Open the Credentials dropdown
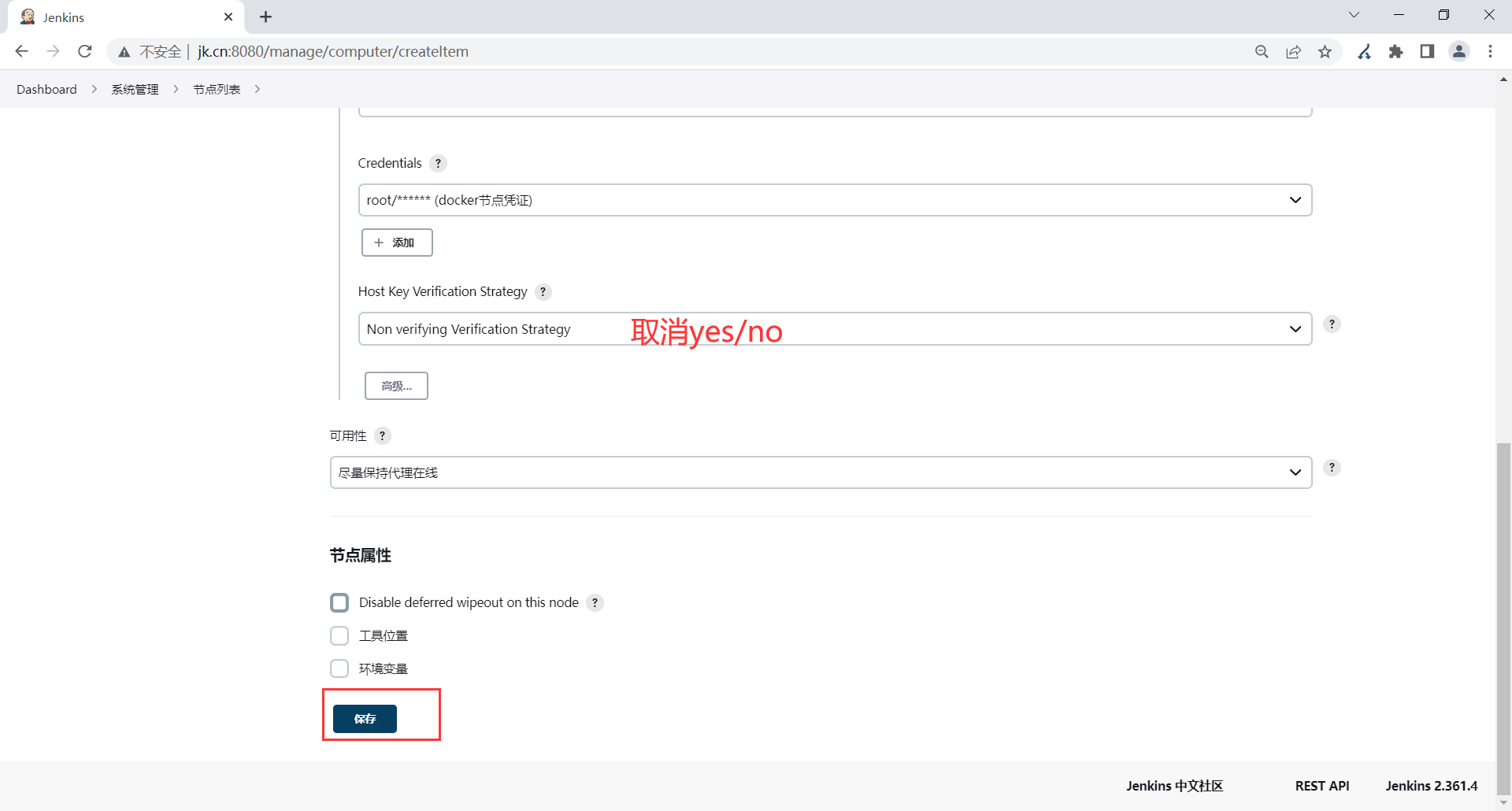 tap(835, 200)
